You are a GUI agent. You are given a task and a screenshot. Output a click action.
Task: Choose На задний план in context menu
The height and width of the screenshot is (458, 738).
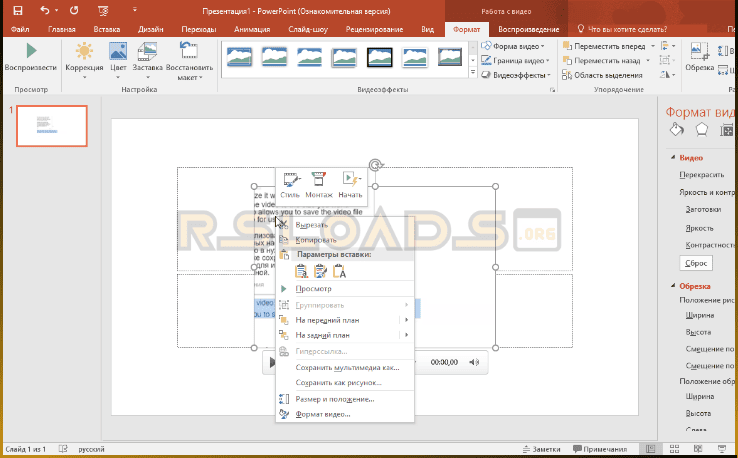click(x=322, y=335)
